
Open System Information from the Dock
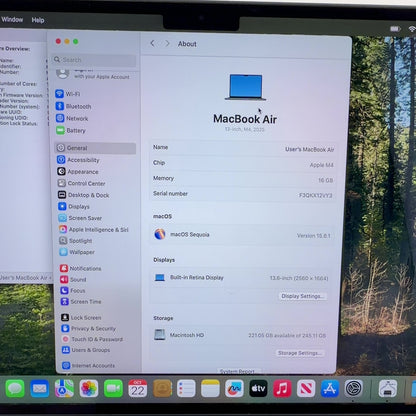click(388, 389)
